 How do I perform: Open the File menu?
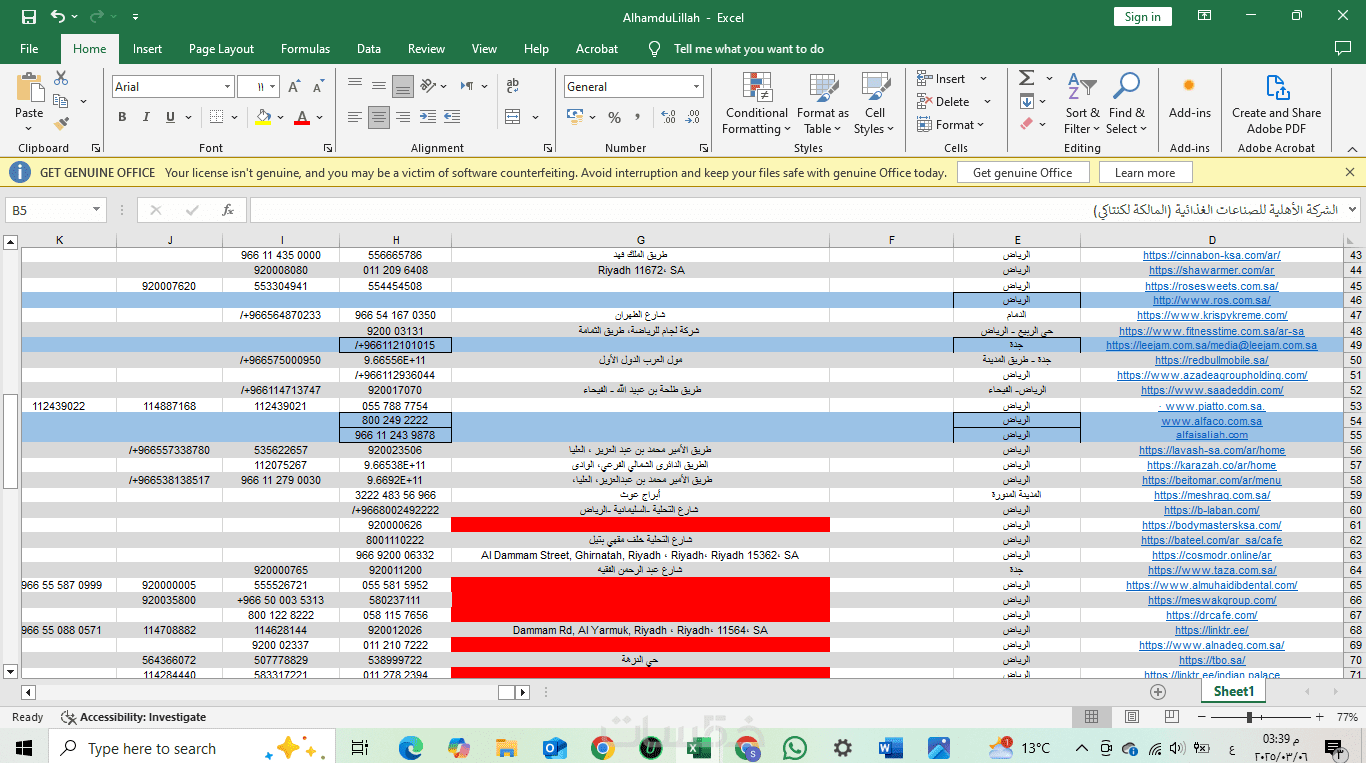pos(29,49)
